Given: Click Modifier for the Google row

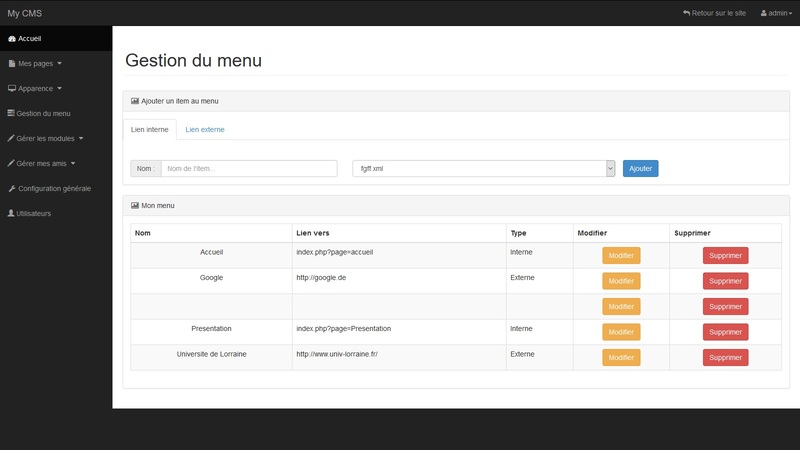Looking at the screenshot, I should click(x=621, y=281).
